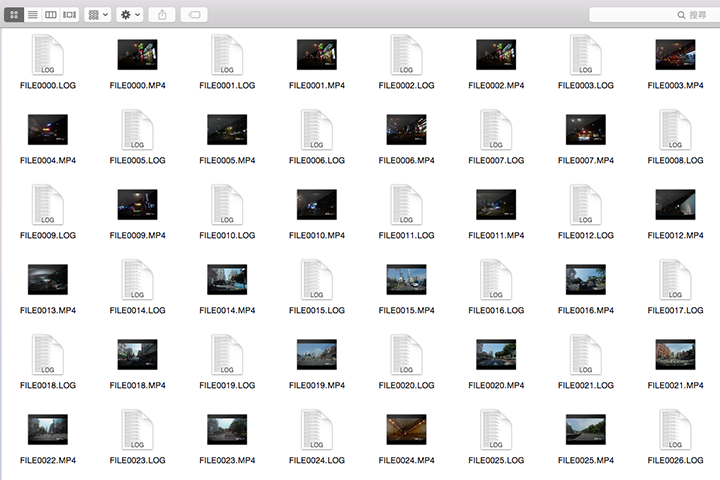Select the FILE0009.LOG document icon
The height and width of the screenshot is (480, 720).
click(48, 204)
